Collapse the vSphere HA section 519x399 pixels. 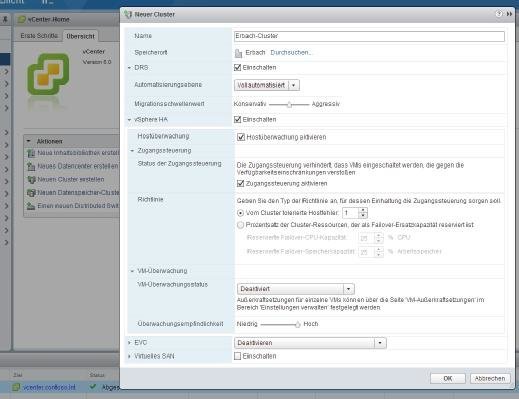(x=129, y=119)
